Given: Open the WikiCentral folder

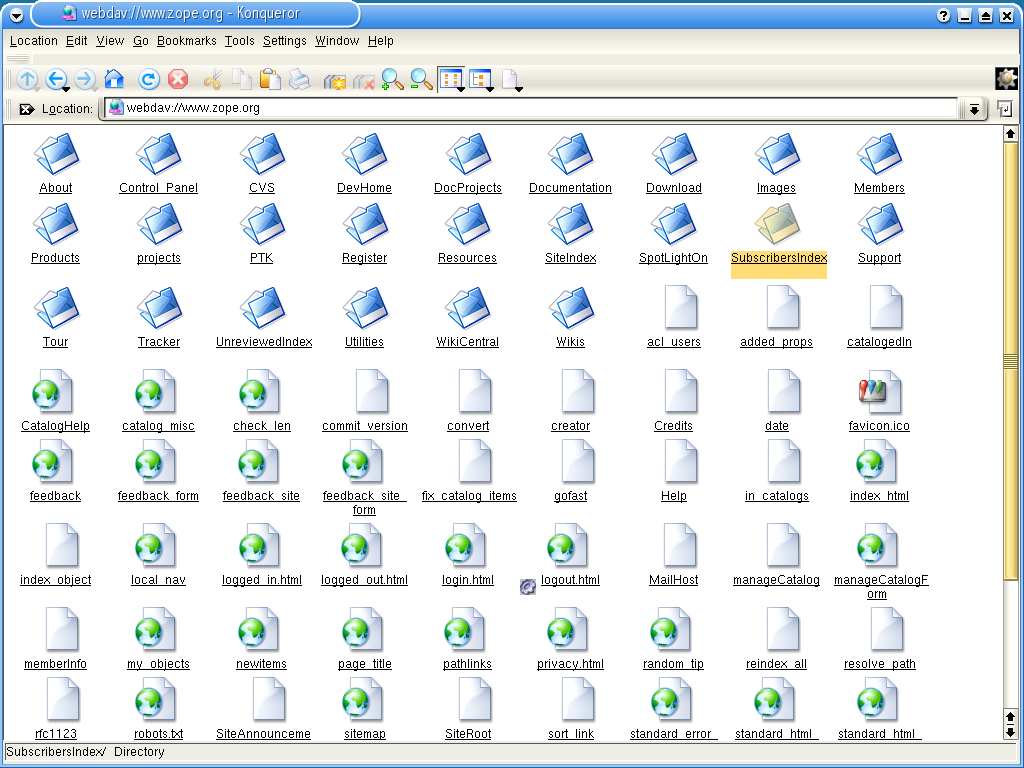Looking at the screenshot, I should [468, 308].
